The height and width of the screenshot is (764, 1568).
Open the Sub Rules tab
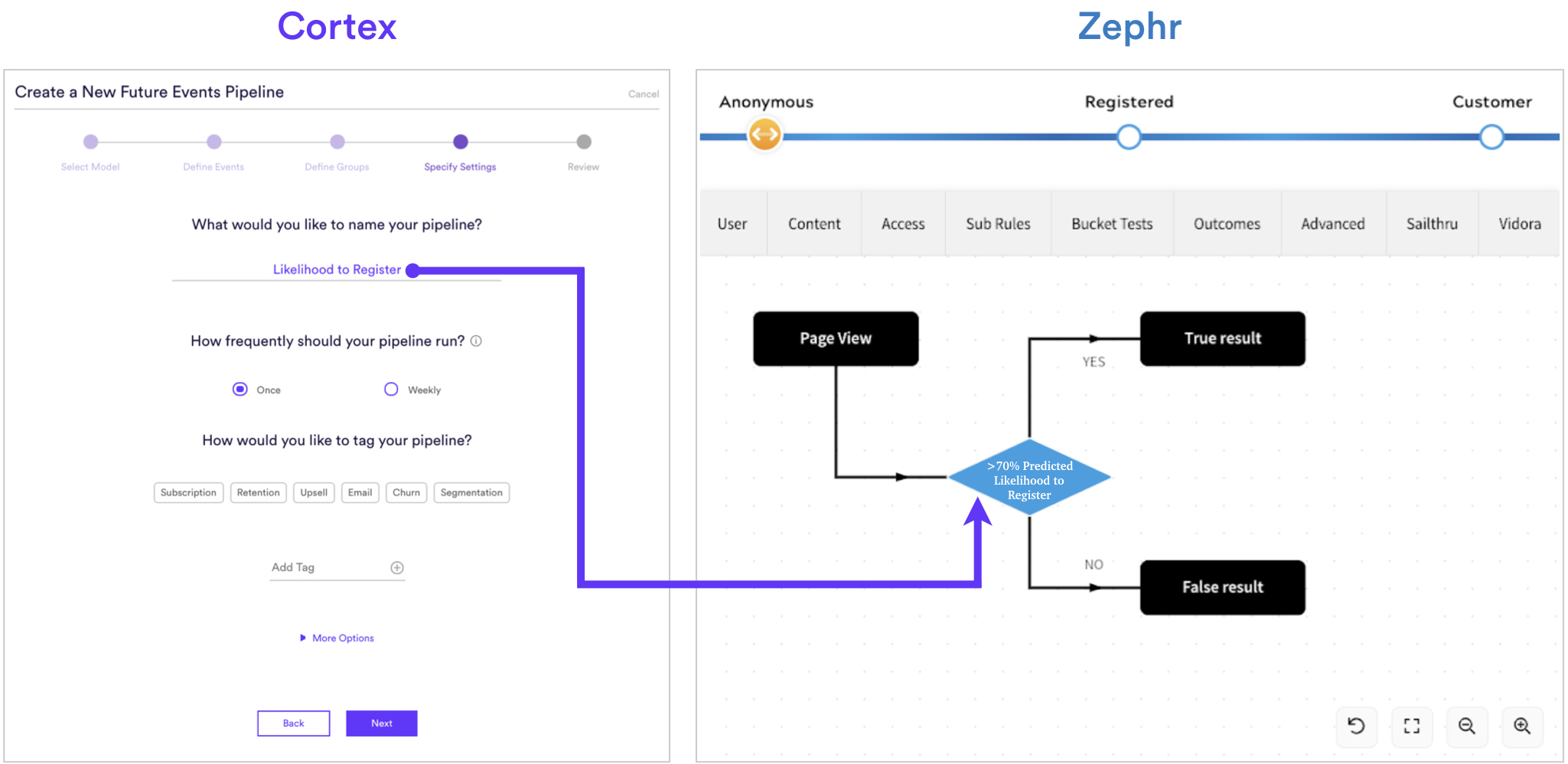[998, 224]
